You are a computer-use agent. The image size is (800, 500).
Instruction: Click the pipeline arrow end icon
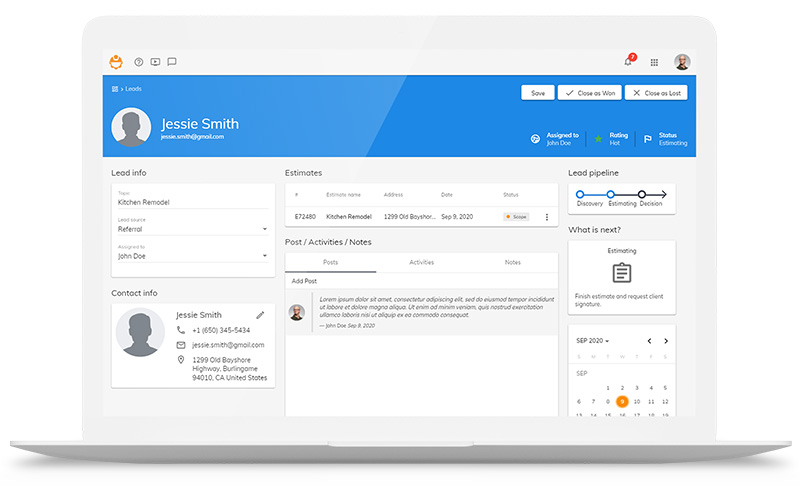[x=662, y=194]
